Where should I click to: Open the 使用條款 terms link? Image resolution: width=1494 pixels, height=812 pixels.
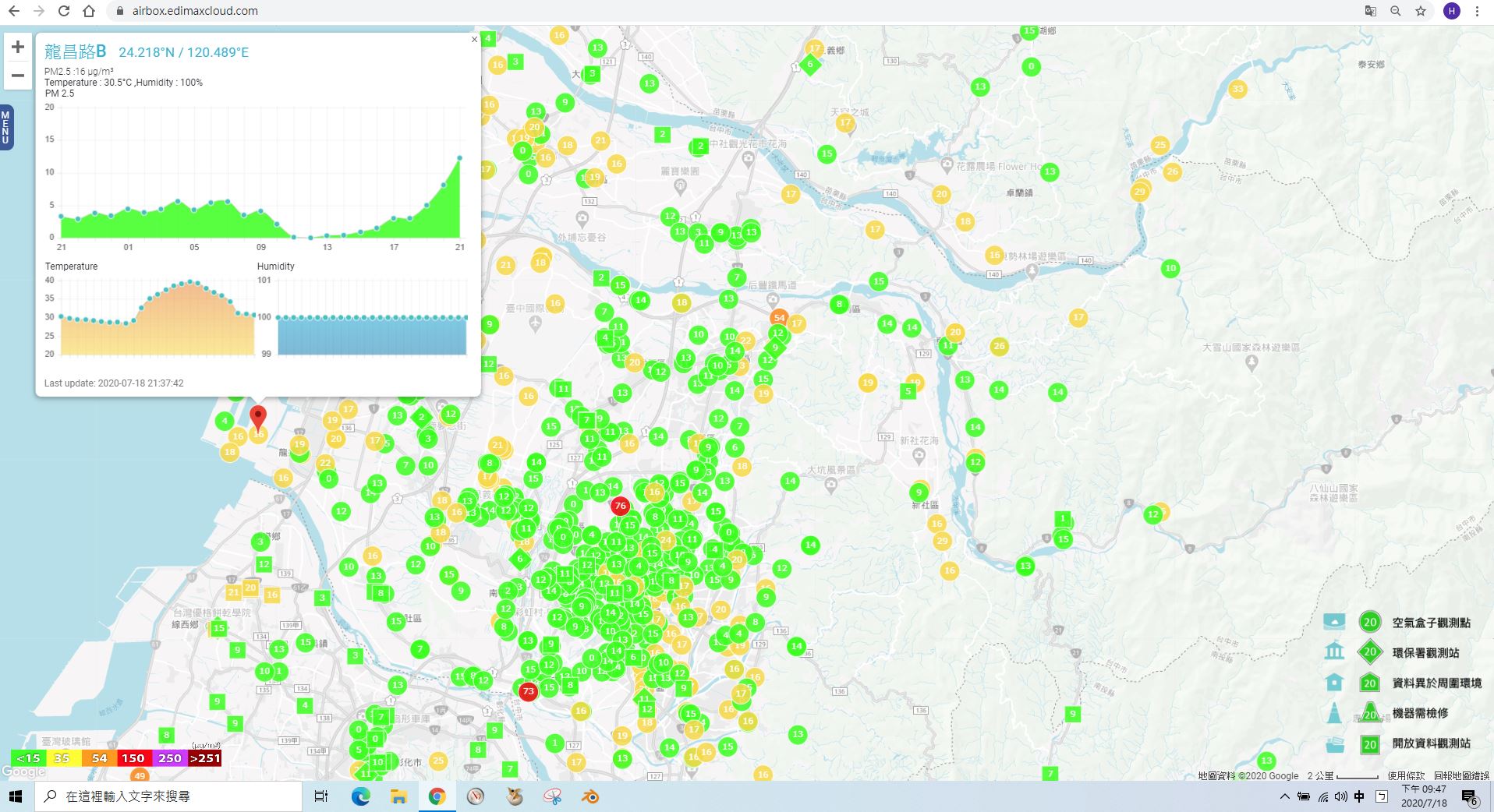pos(1406,776)
